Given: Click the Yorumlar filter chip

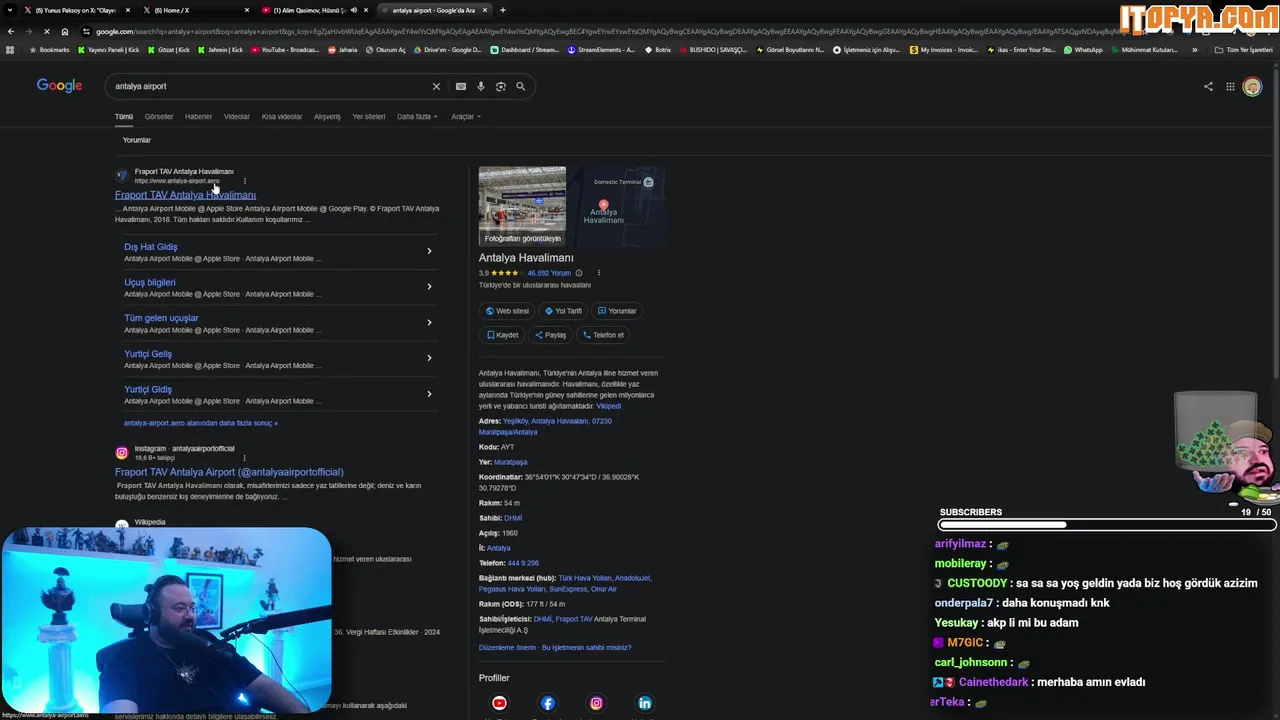Looking at the screenshot, I should (136, 140).
